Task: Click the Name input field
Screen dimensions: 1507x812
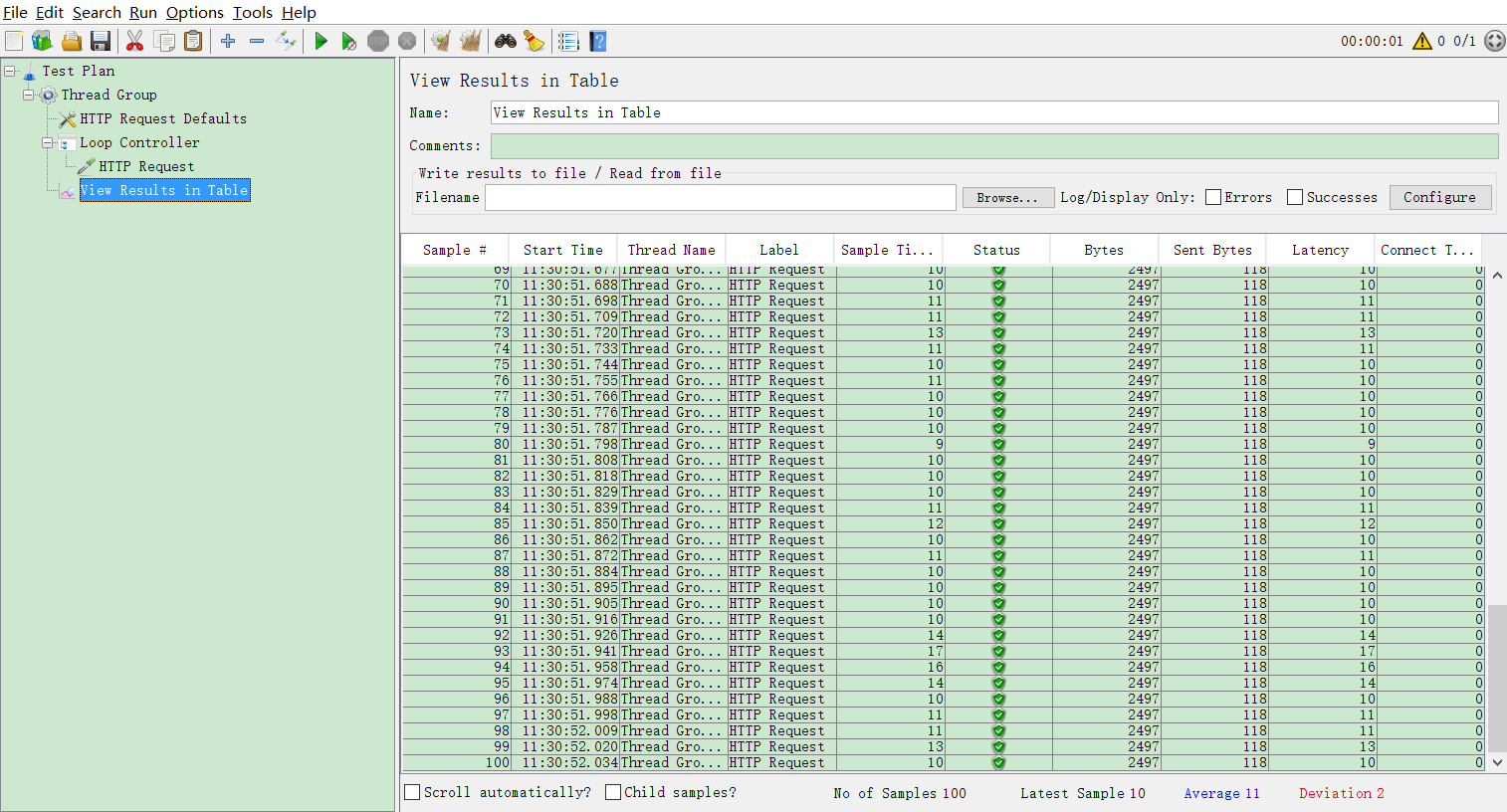Action: coord(994,112)
